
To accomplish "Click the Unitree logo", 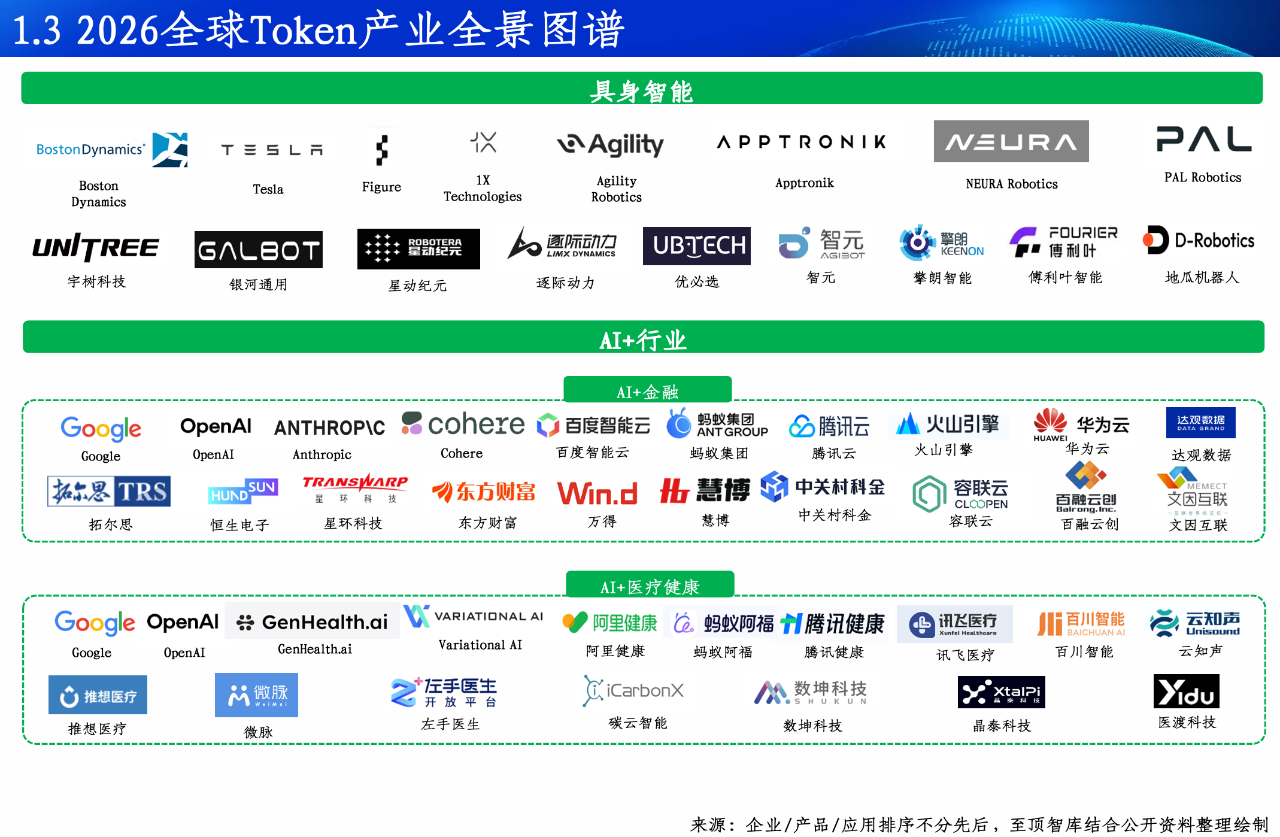I will point(96,247).
